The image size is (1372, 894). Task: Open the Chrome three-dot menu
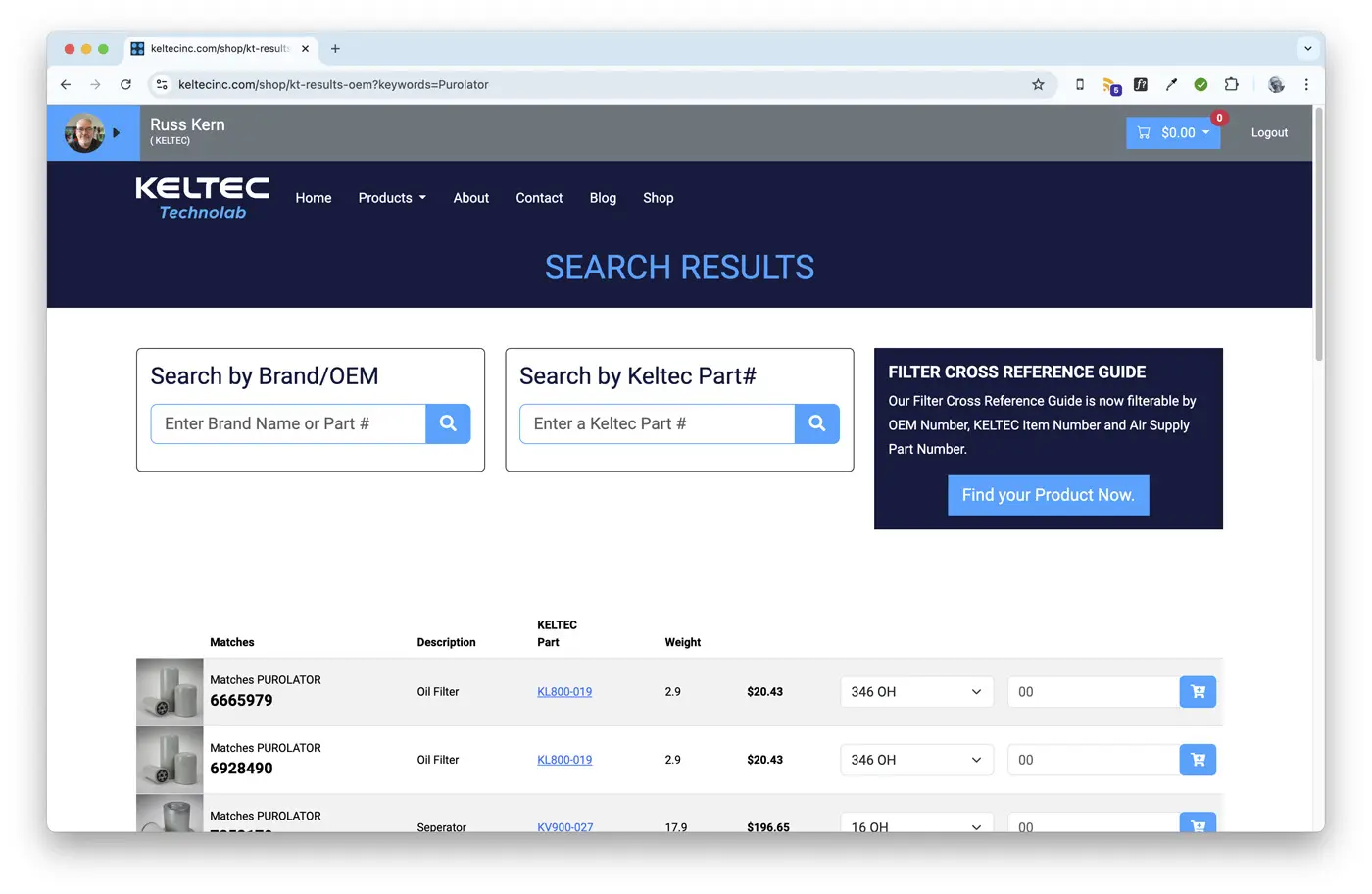click(x=1306, y=85)
